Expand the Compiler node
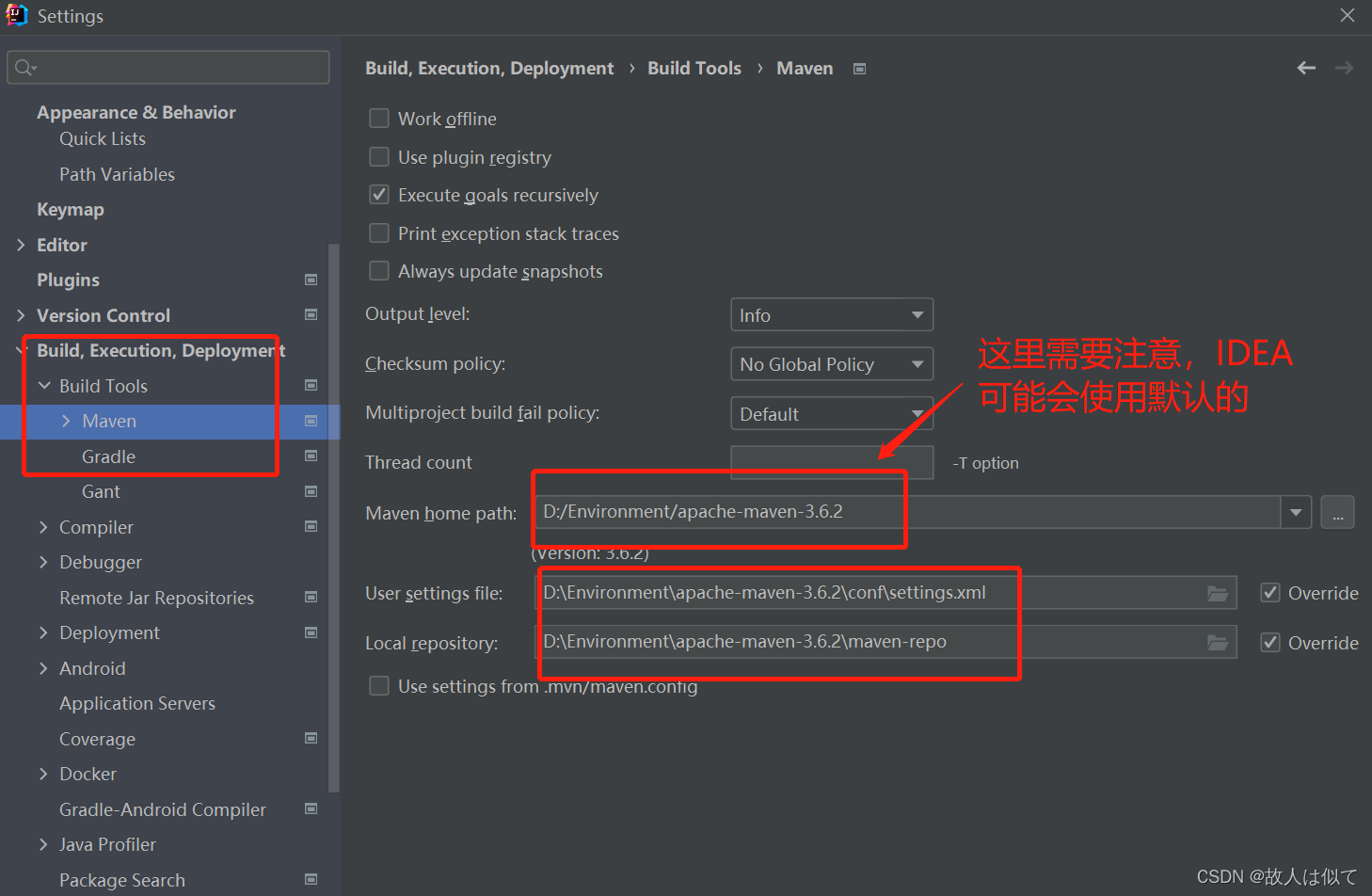 tap(43, 527)
